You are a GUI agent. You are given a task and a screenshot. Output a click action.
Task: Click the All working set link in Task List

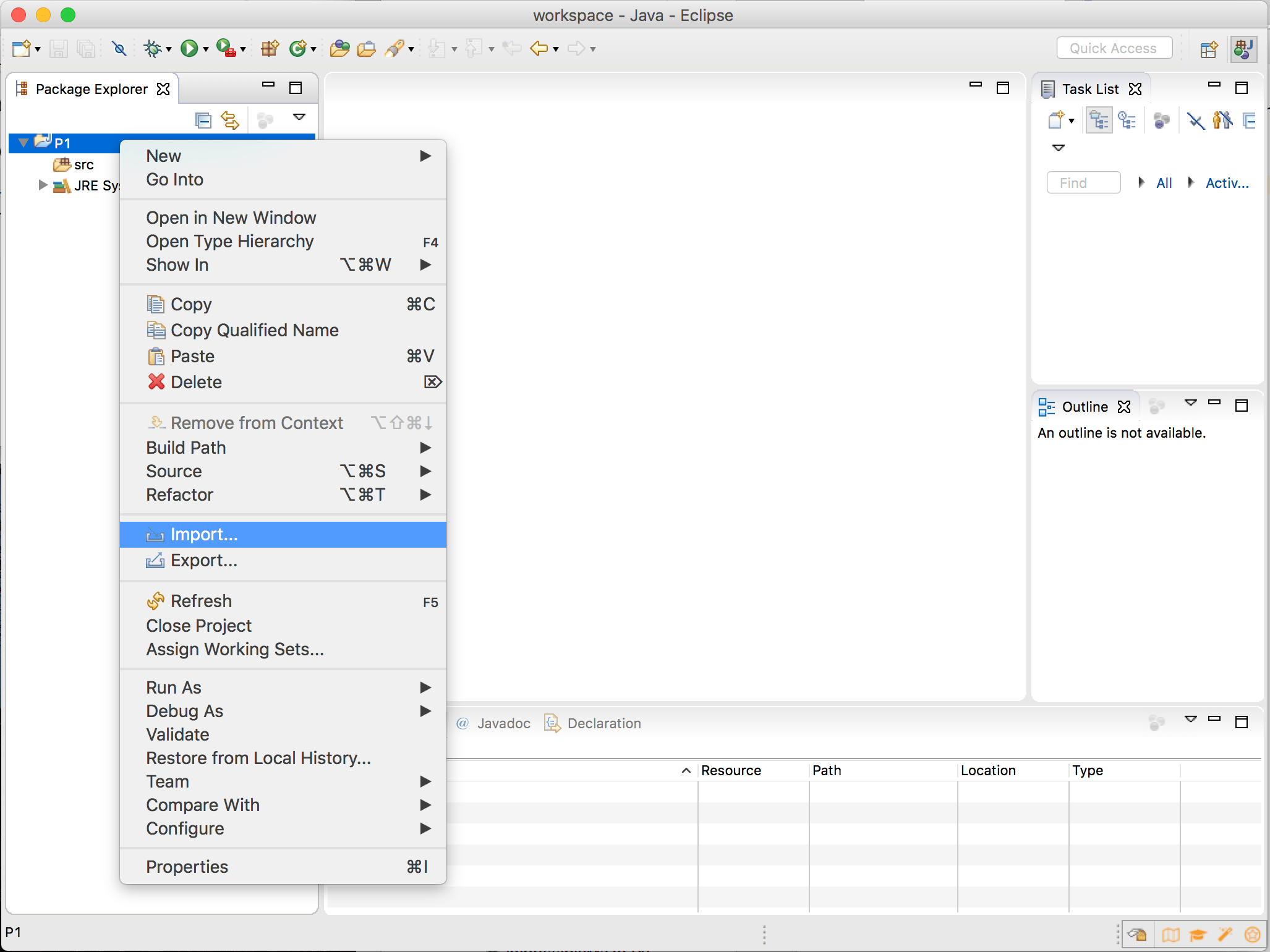[x=1163, y=183]
